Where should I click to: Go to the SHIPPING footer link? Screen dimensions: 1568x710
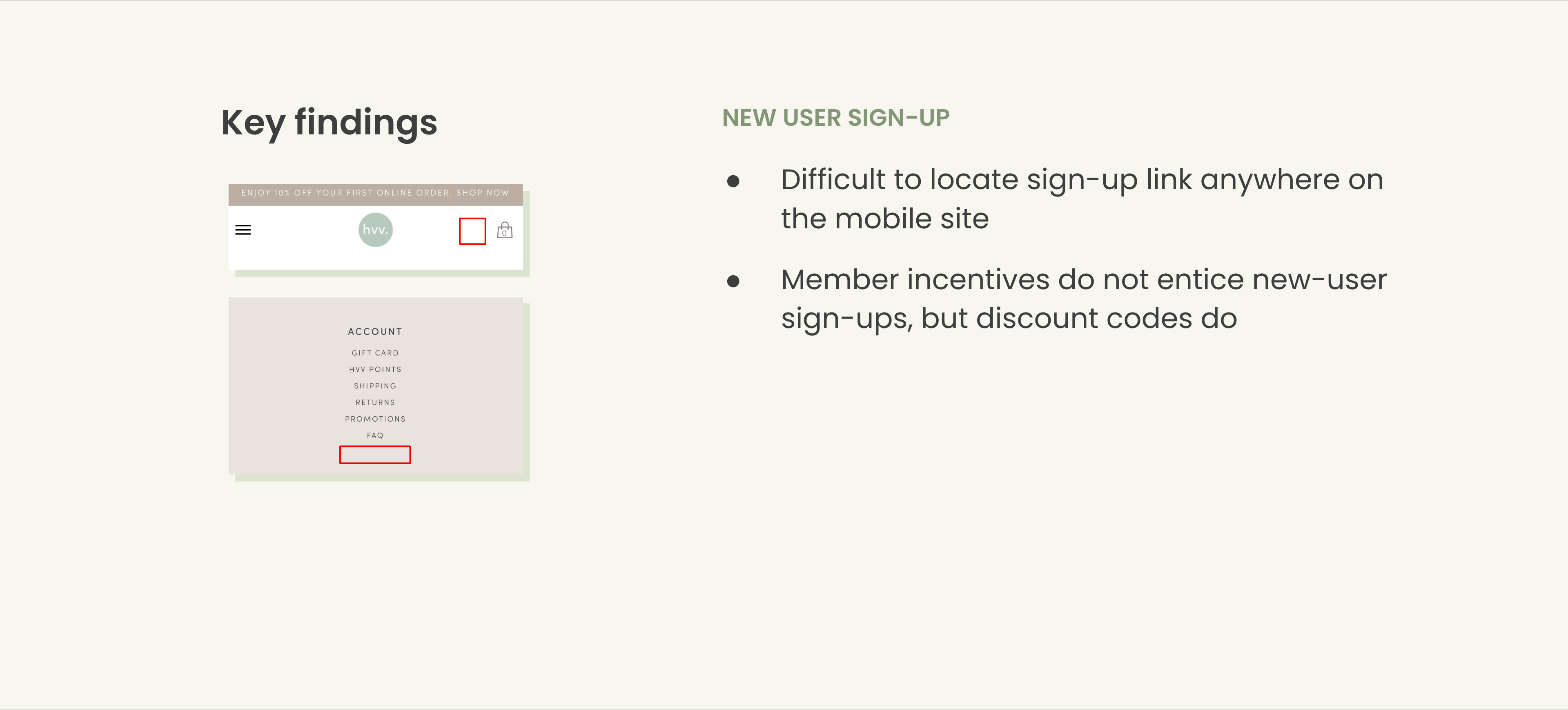(375, 386)
